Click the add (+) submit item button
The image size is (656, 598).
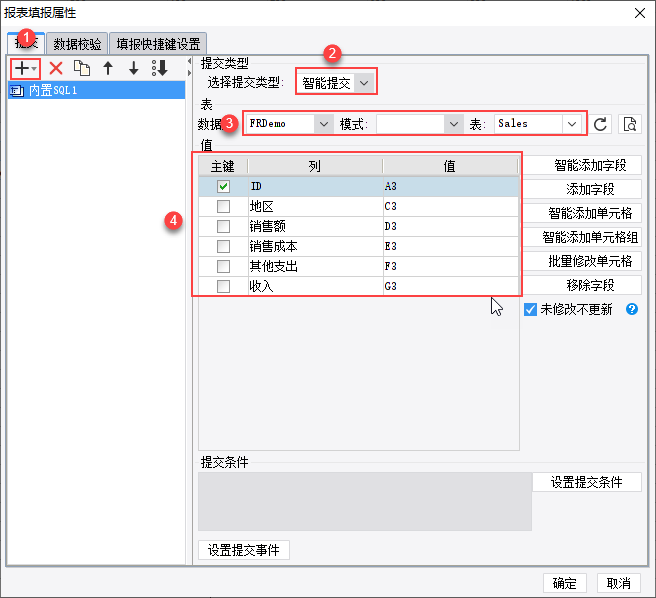pos(25,68)
